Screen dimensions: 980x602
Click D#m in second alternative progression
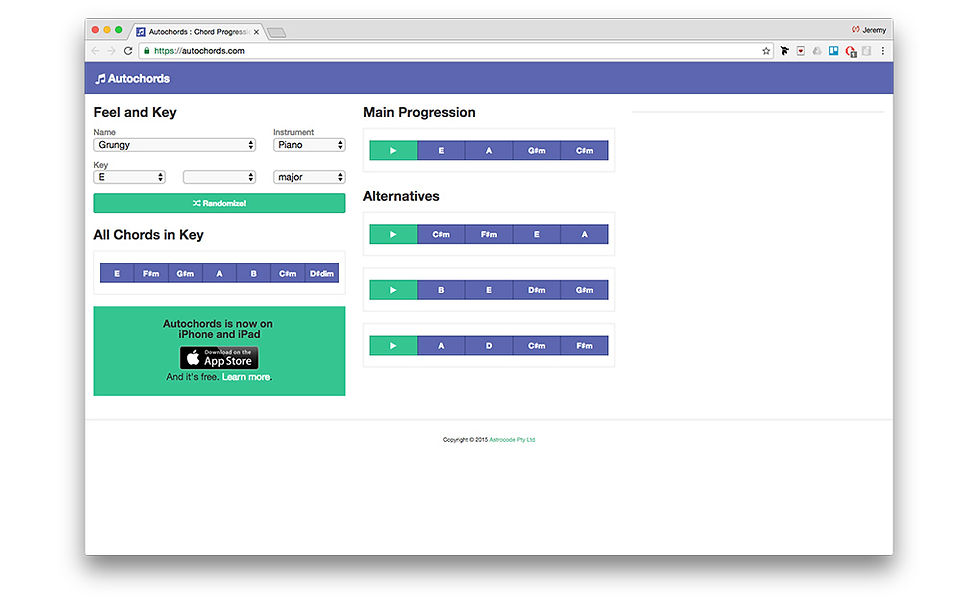coord(537,290)
